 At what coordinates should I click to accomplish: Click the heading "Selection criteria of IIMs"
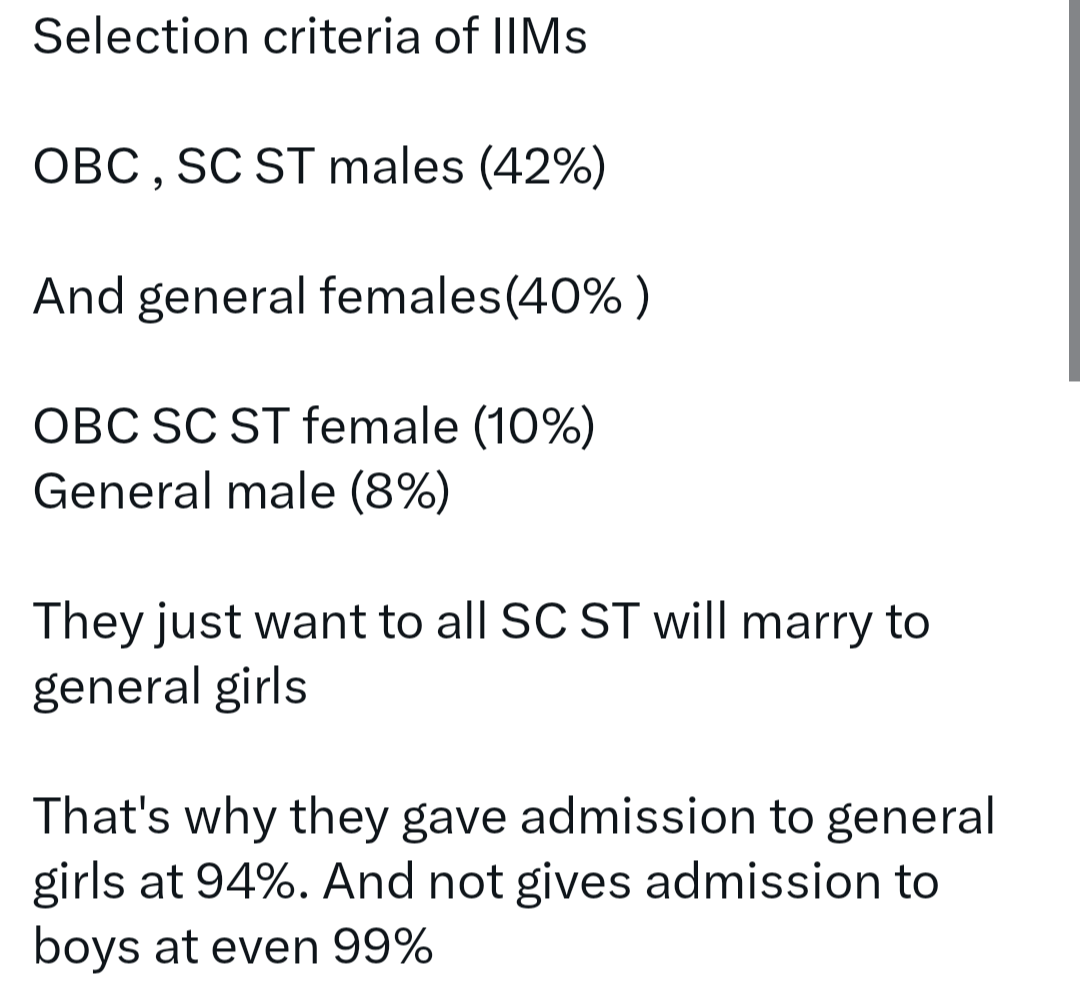pos(310,36)
